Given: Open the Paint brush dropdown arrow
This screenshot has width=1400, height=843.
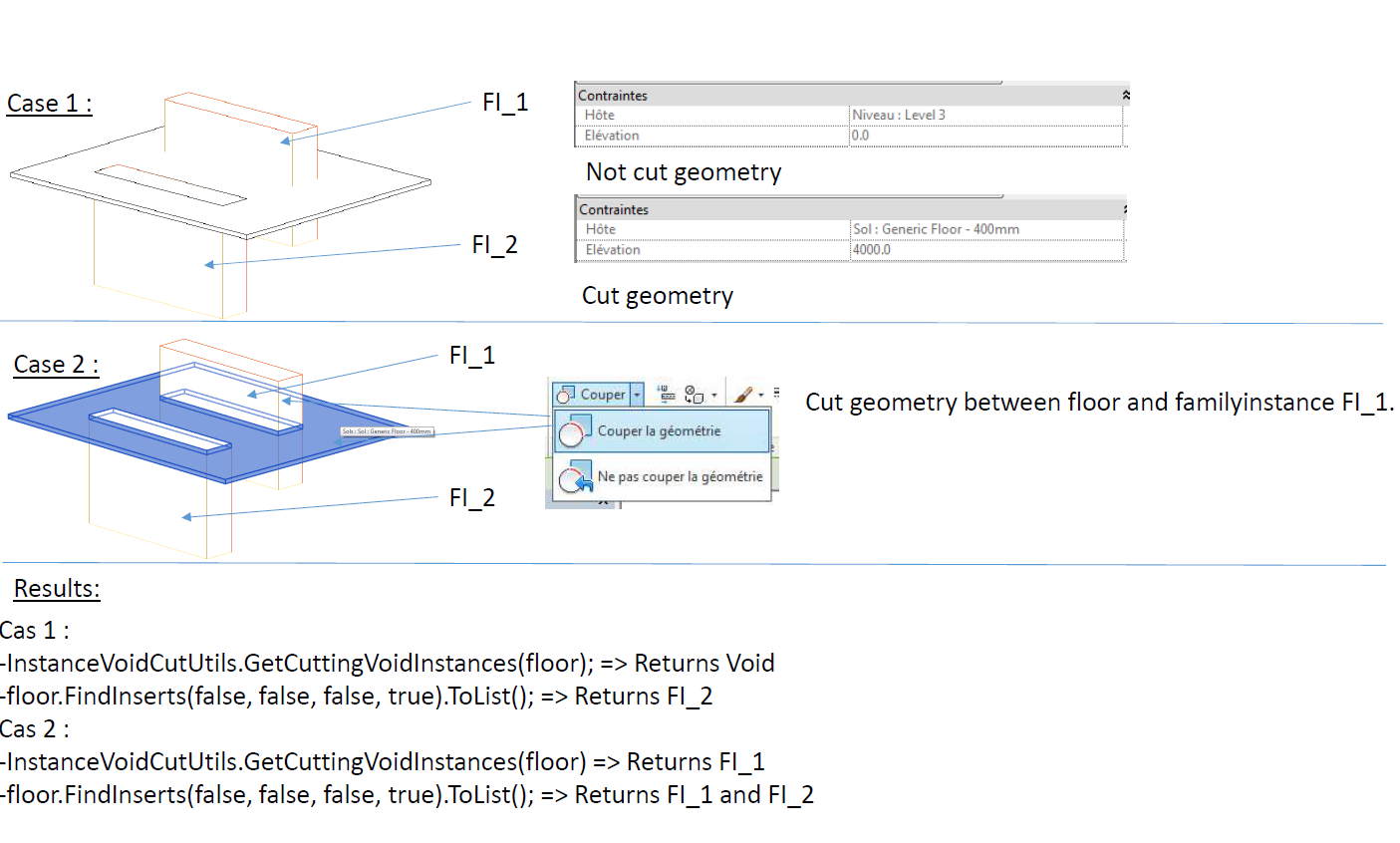Looking at the screenshot, I should (x=760, y=396).
